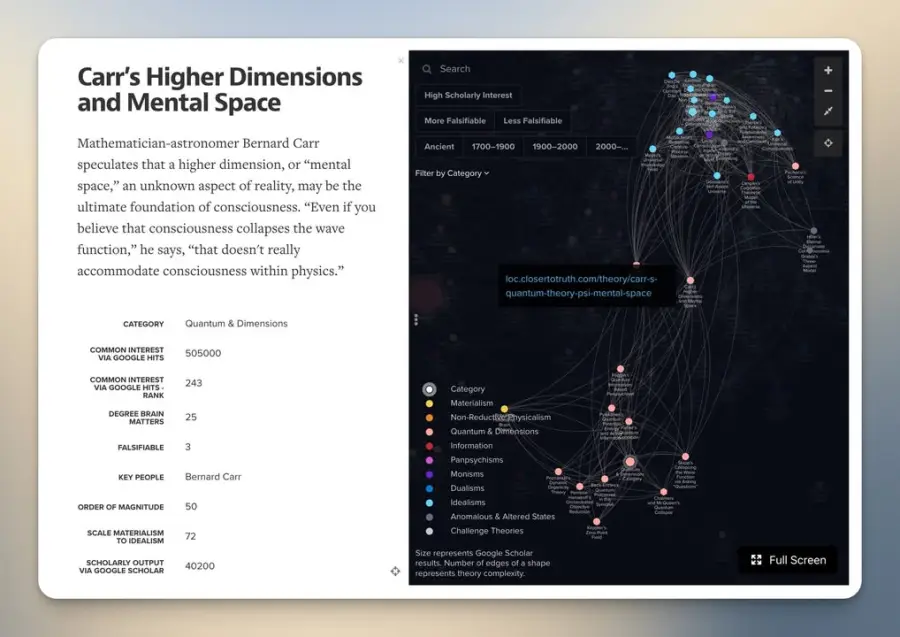Zoom in on the theory map
Image resolution: width=900 pixels, height=637 pixels.
click(828, 70)
